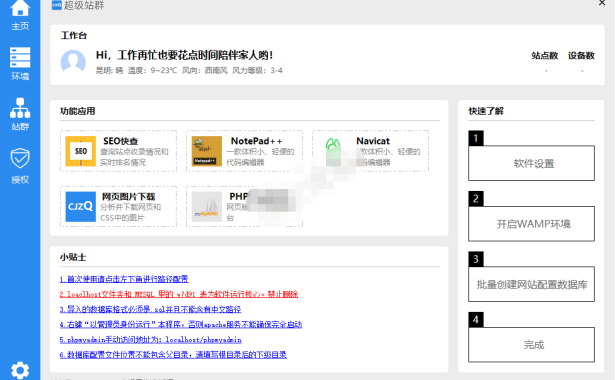Open tip 5 localhost/phpmyadmin link
This screenshot has width=616, height=380.
pos(150,340)
